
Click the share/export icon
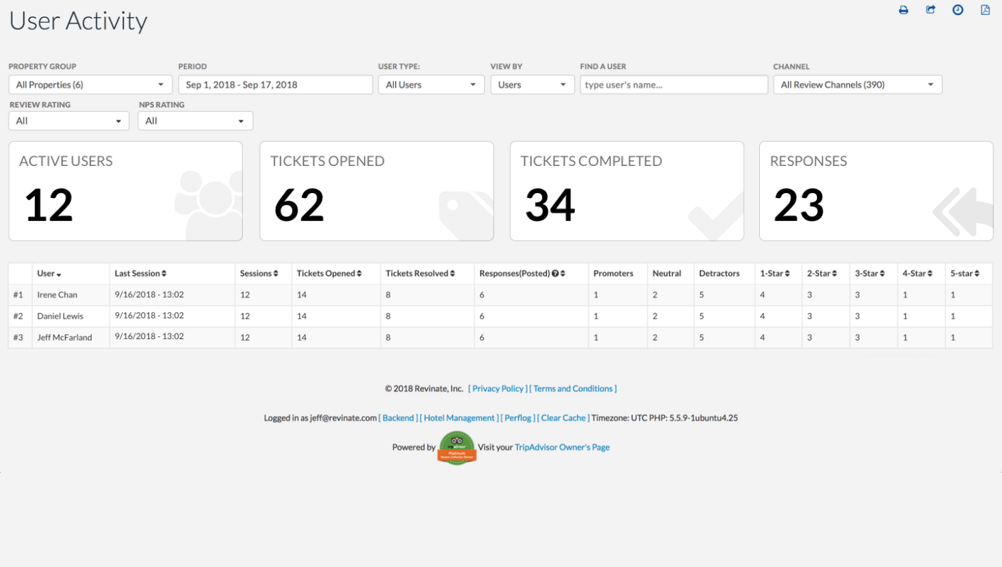930,10
